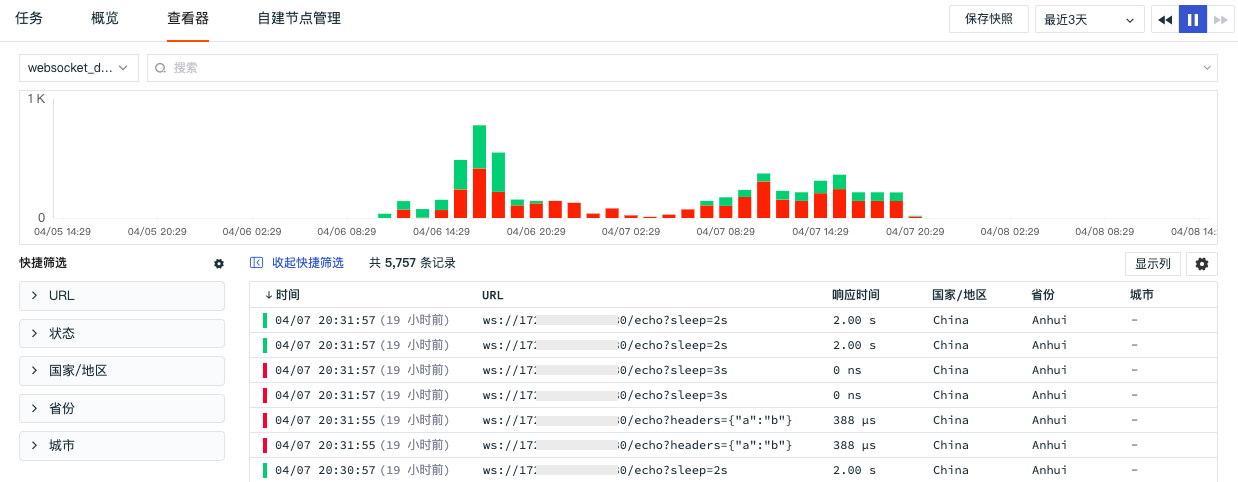The height and width of the screenshot is (482, 1238).
Task: Sort by the 时间 column arrow
Action: coord(268,295)
